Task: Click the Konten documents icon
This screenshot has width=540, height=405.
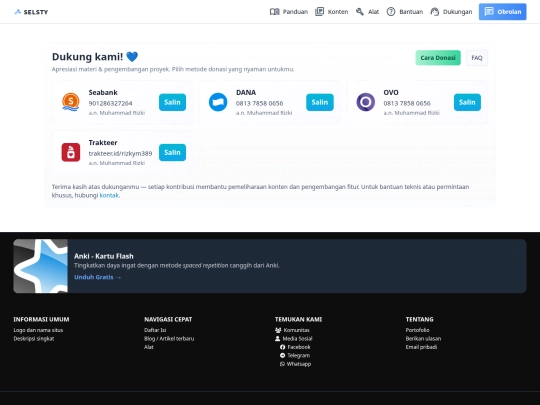Action: click(319, 12)
